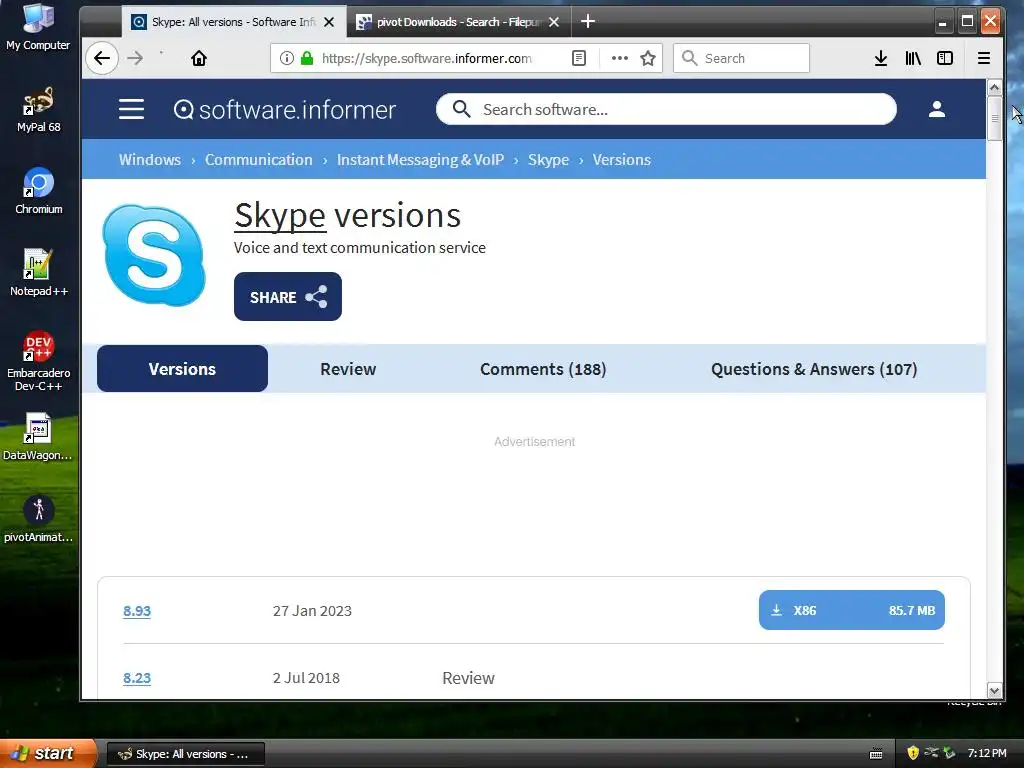This screenshot has width=1024, height=768.
Task: Go to Skype breadcrumb link
Action: (x=549, y=159)
